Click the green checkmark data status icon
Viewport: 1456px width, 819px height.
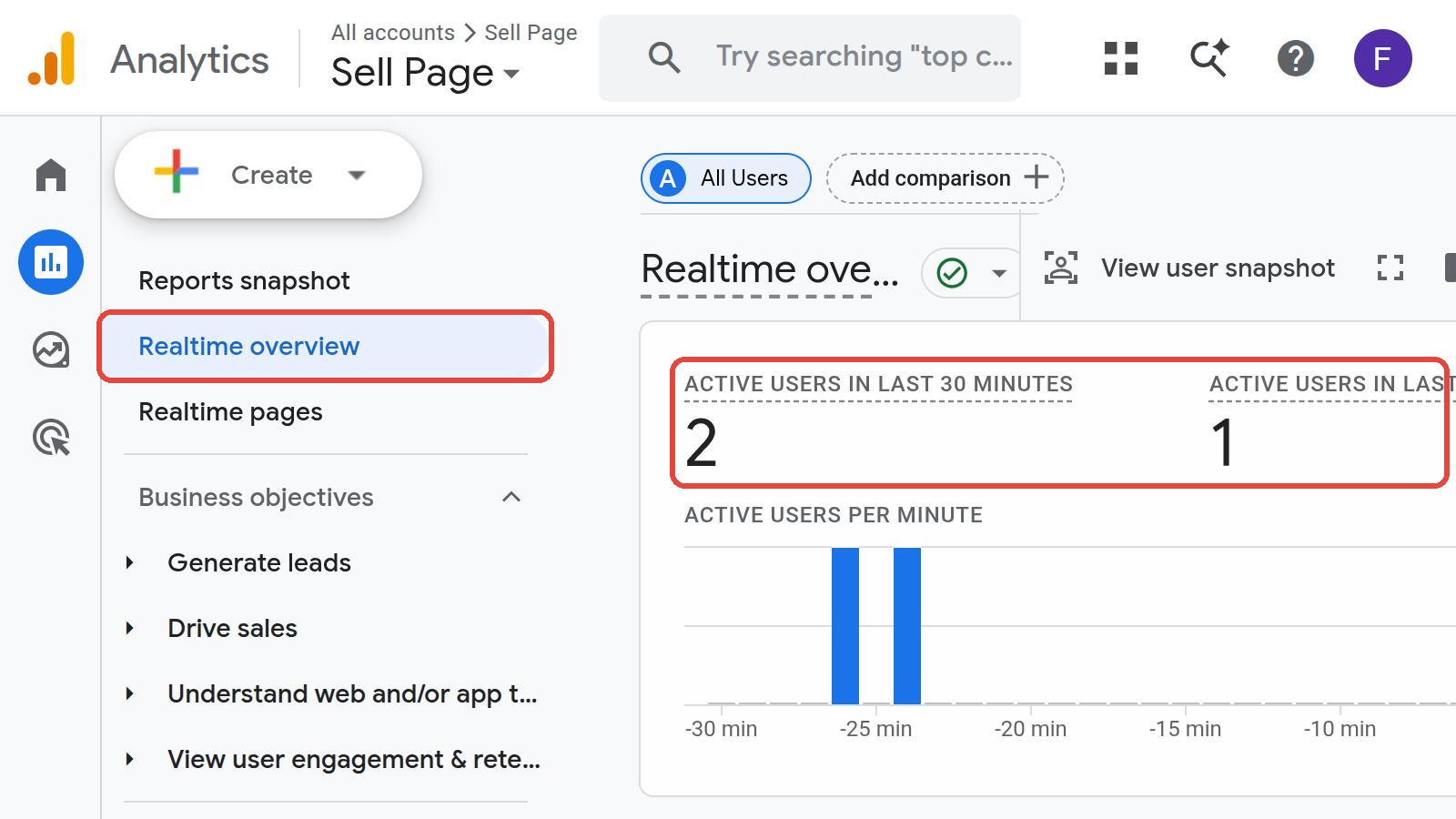point(952,272)
